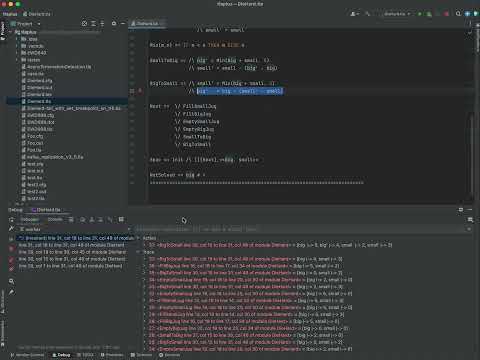The width and height of the screenshot is (480, 360).
Task: Rerun the debug session
Action: click(x=12, y=220)
